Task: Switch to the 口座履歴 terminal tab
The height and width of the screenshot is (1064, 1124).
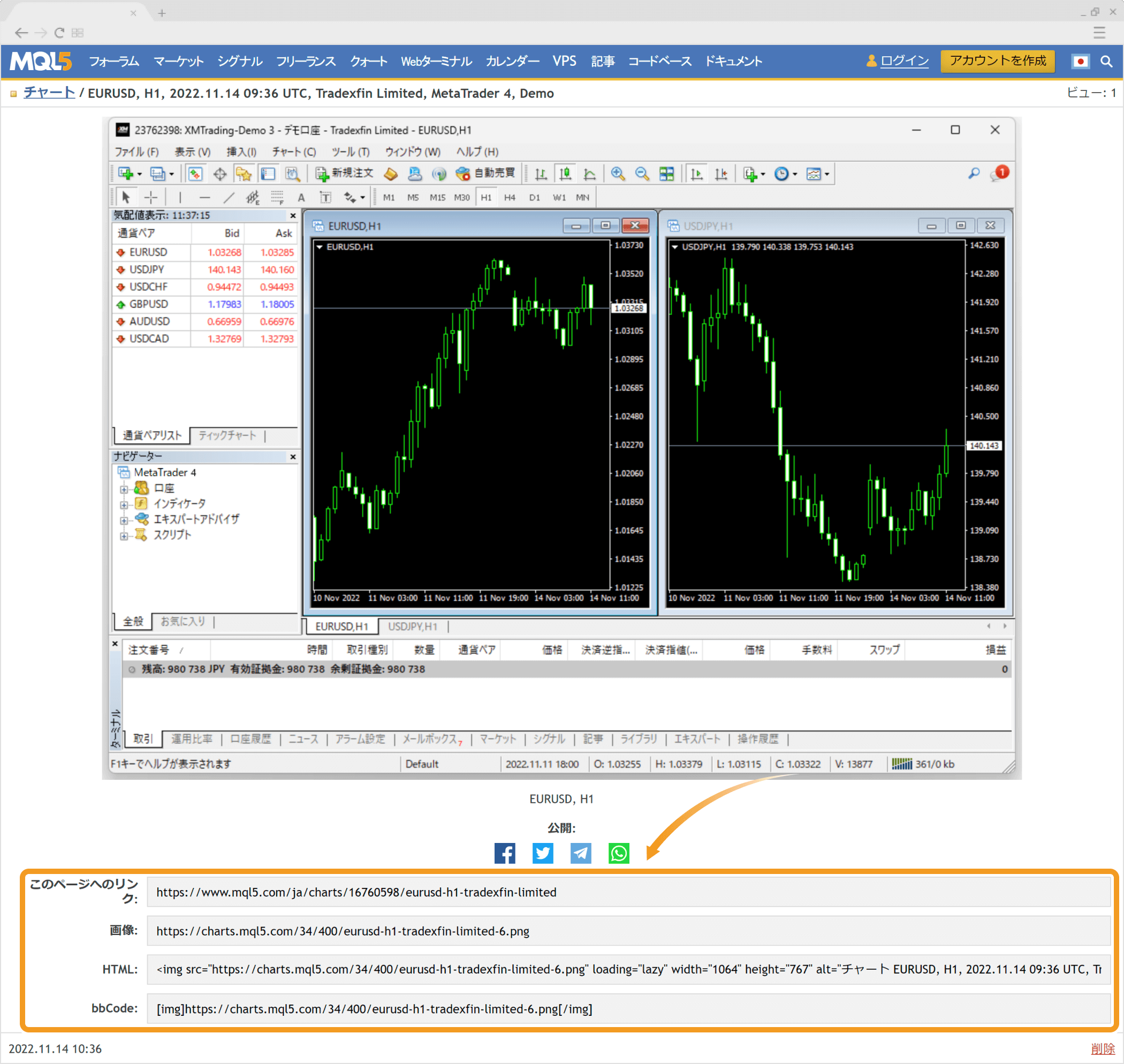Action: pos(250,739)
